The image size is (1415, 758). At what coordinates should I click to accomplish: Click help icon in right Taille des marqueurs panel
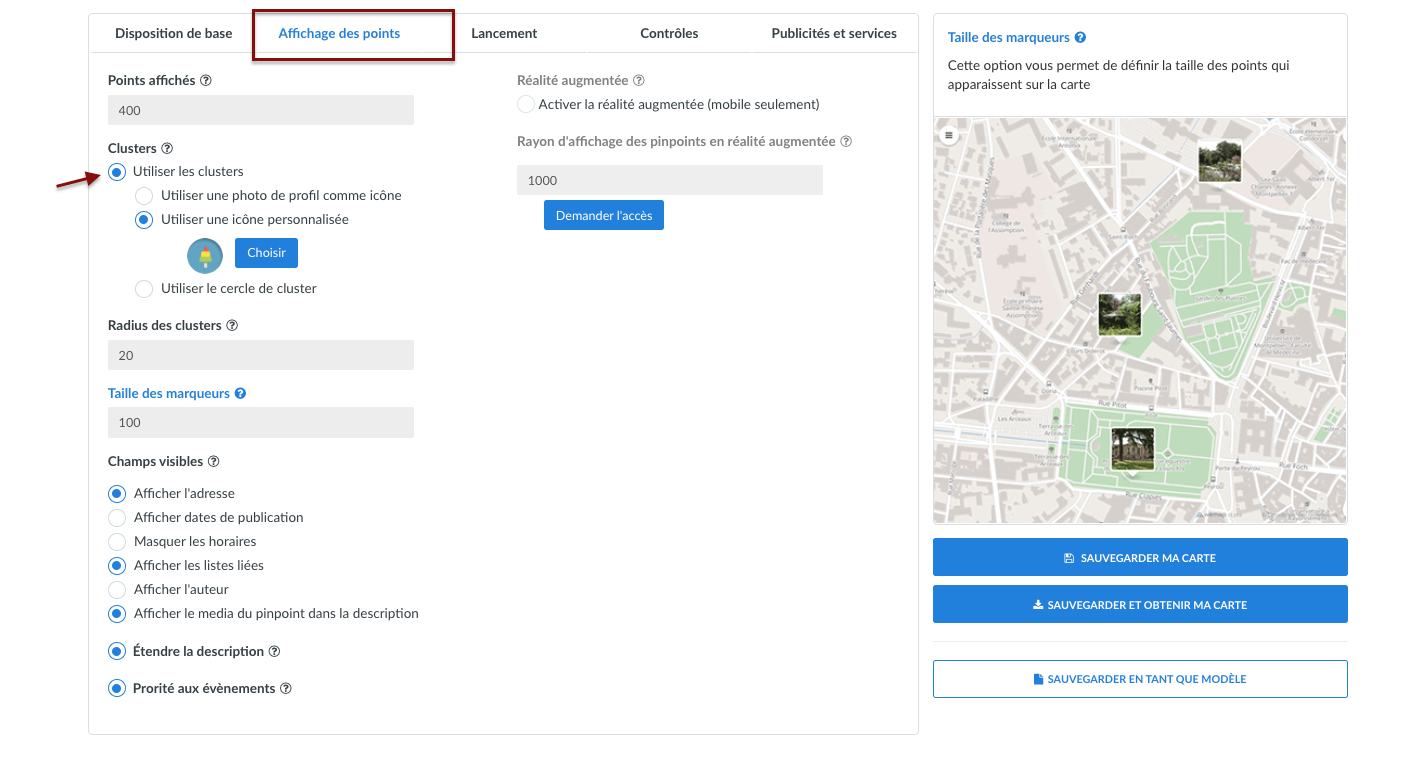[1080, 38]
